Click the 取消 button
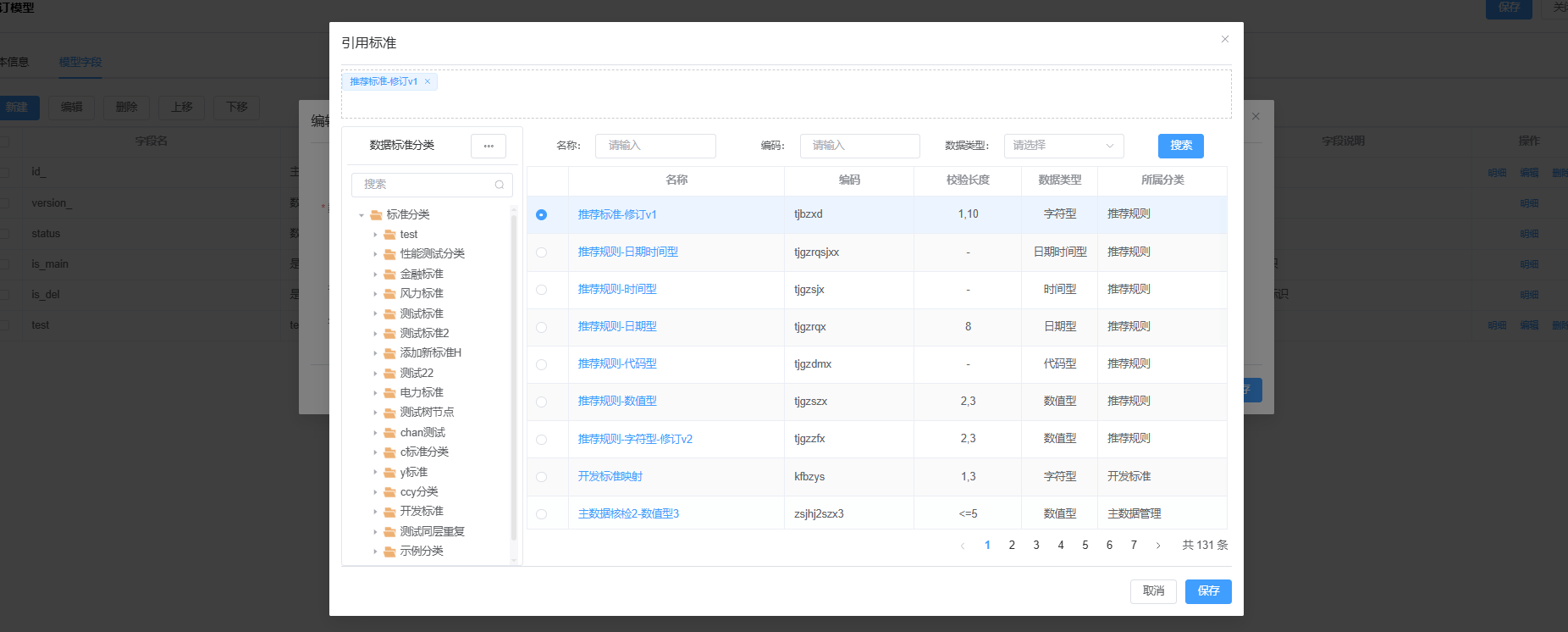Screen dimensions: 1568x632 (x=1153, y=591)
